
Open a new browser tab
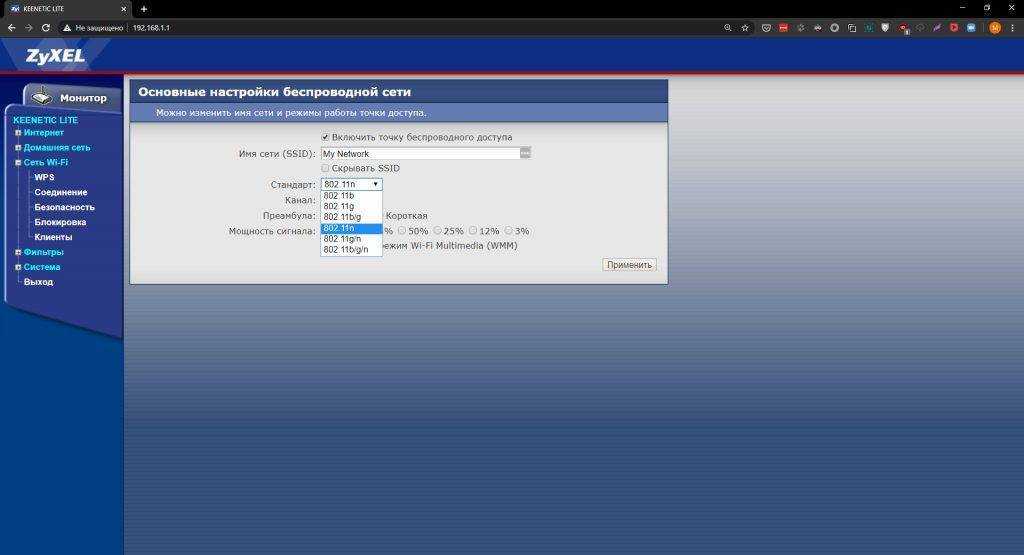pyautogui.click(x=144, y=9)
